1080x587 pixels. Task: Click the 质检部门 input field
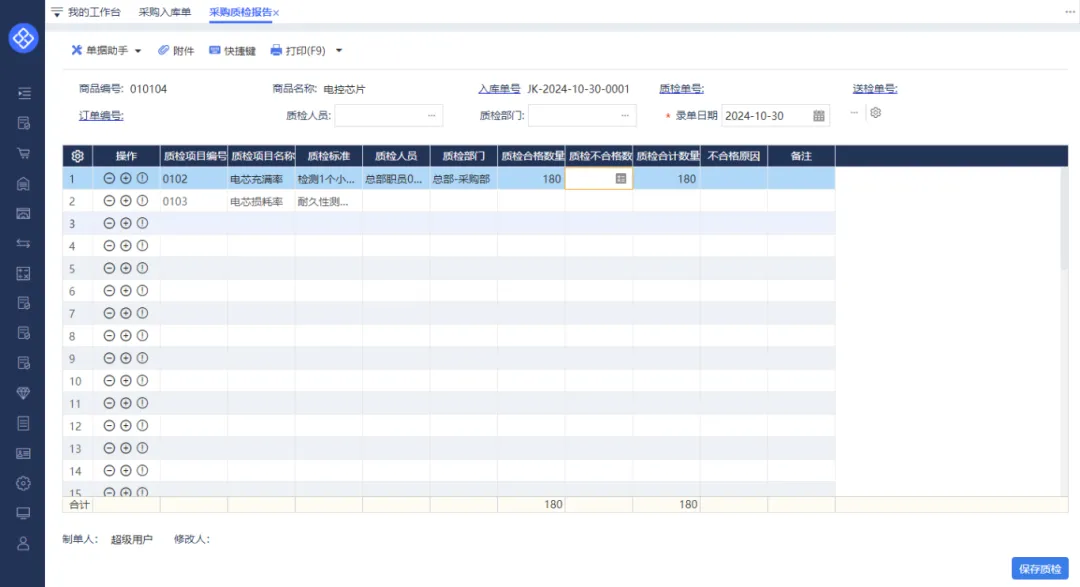tap(574, 116)
